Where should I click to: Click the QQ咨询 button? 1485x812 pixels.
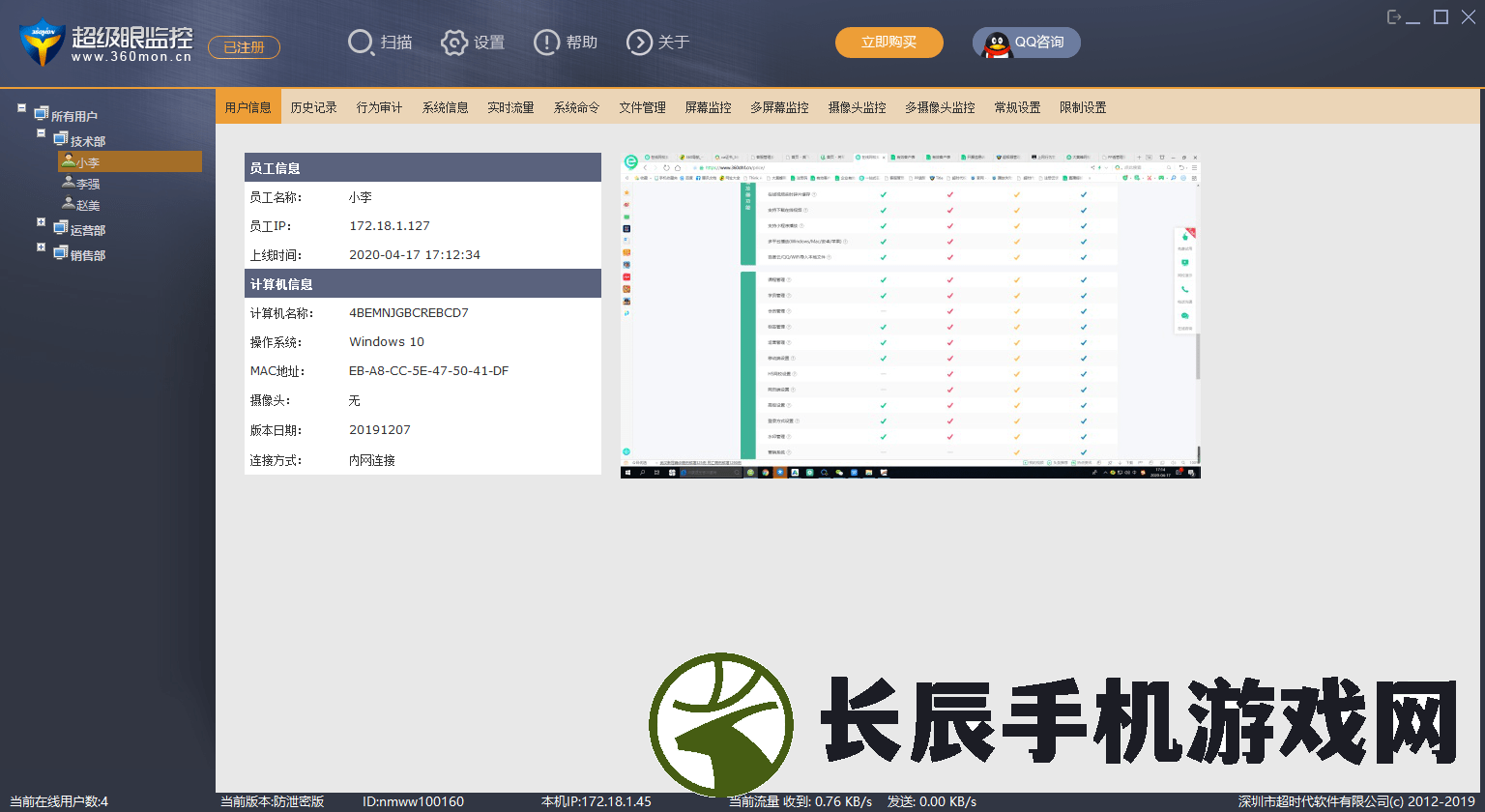tap(1027, 43)
